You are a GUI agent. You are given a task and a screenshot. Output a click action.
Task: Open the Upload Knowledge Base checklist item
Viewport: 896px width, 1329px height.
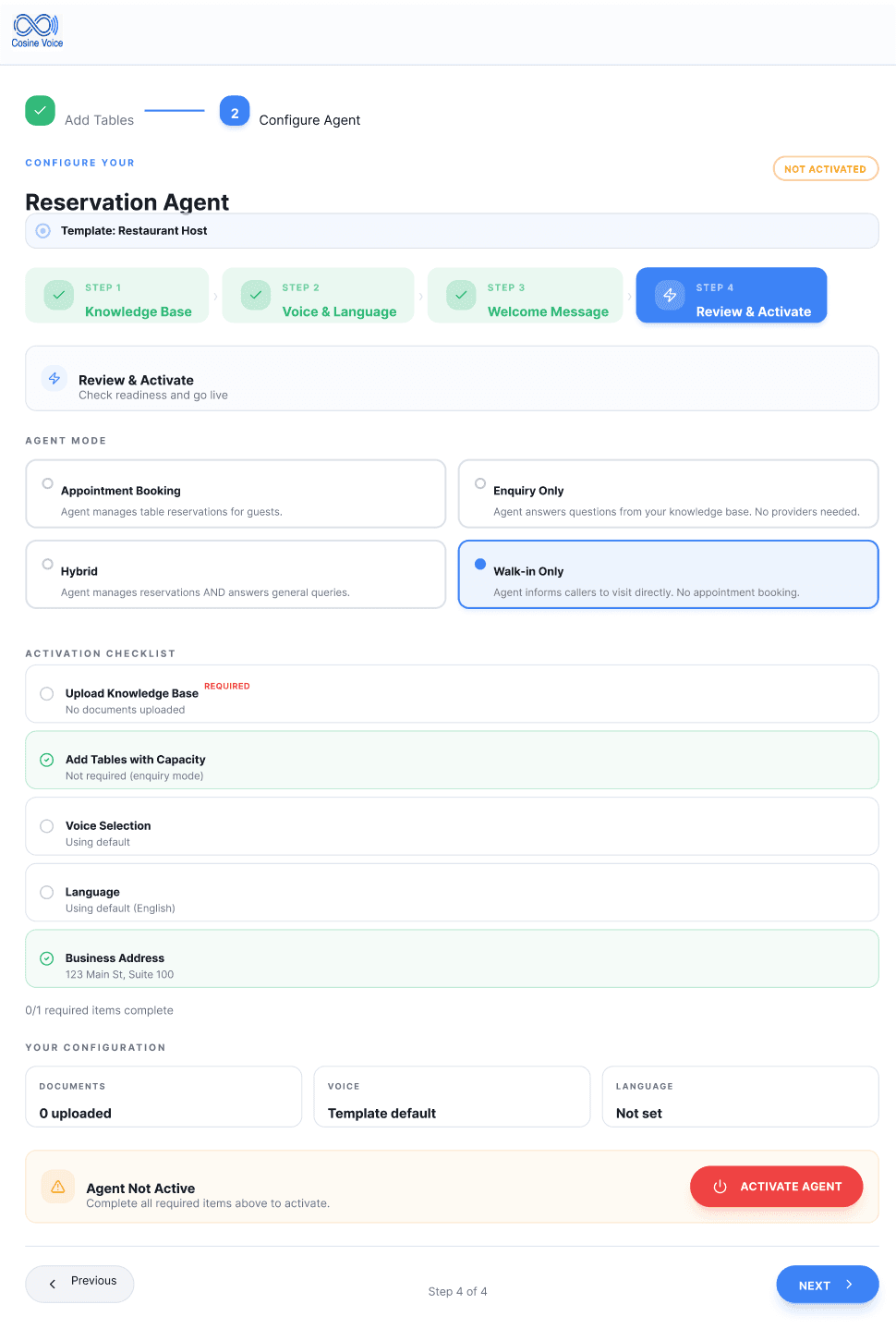point(452,694)
